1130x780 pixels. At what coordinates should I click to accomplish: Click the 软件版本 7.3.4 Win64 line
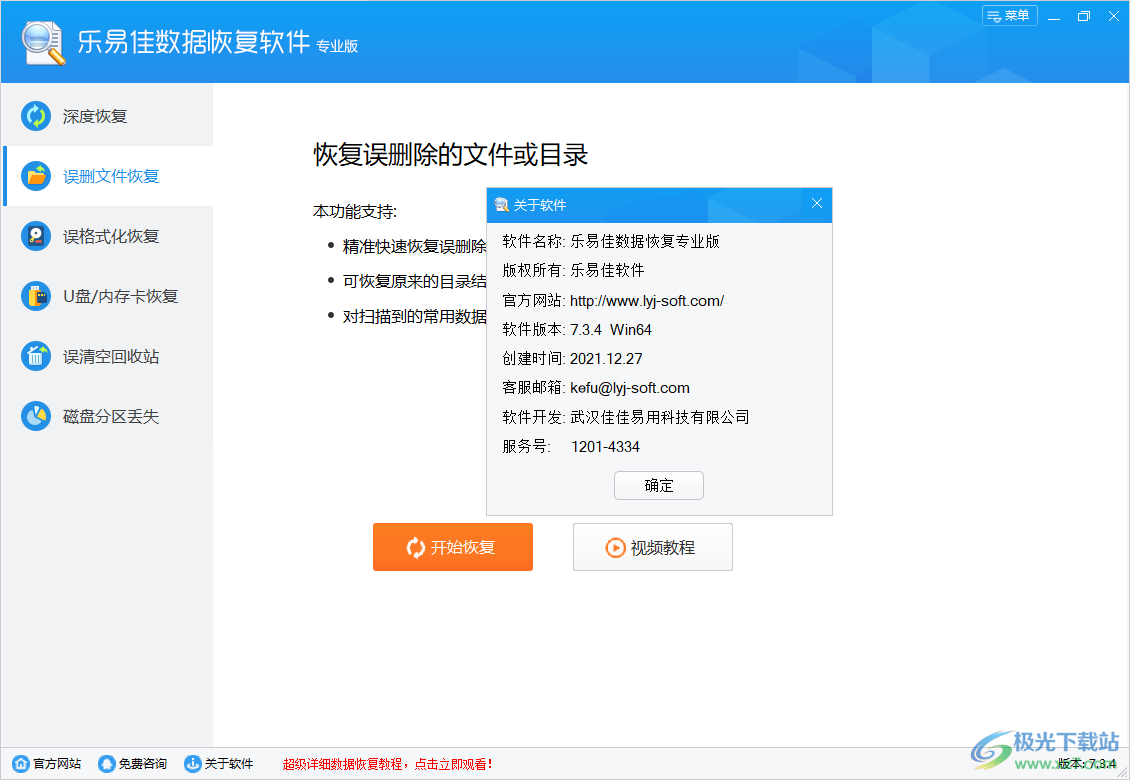click(x=577, y=329)
